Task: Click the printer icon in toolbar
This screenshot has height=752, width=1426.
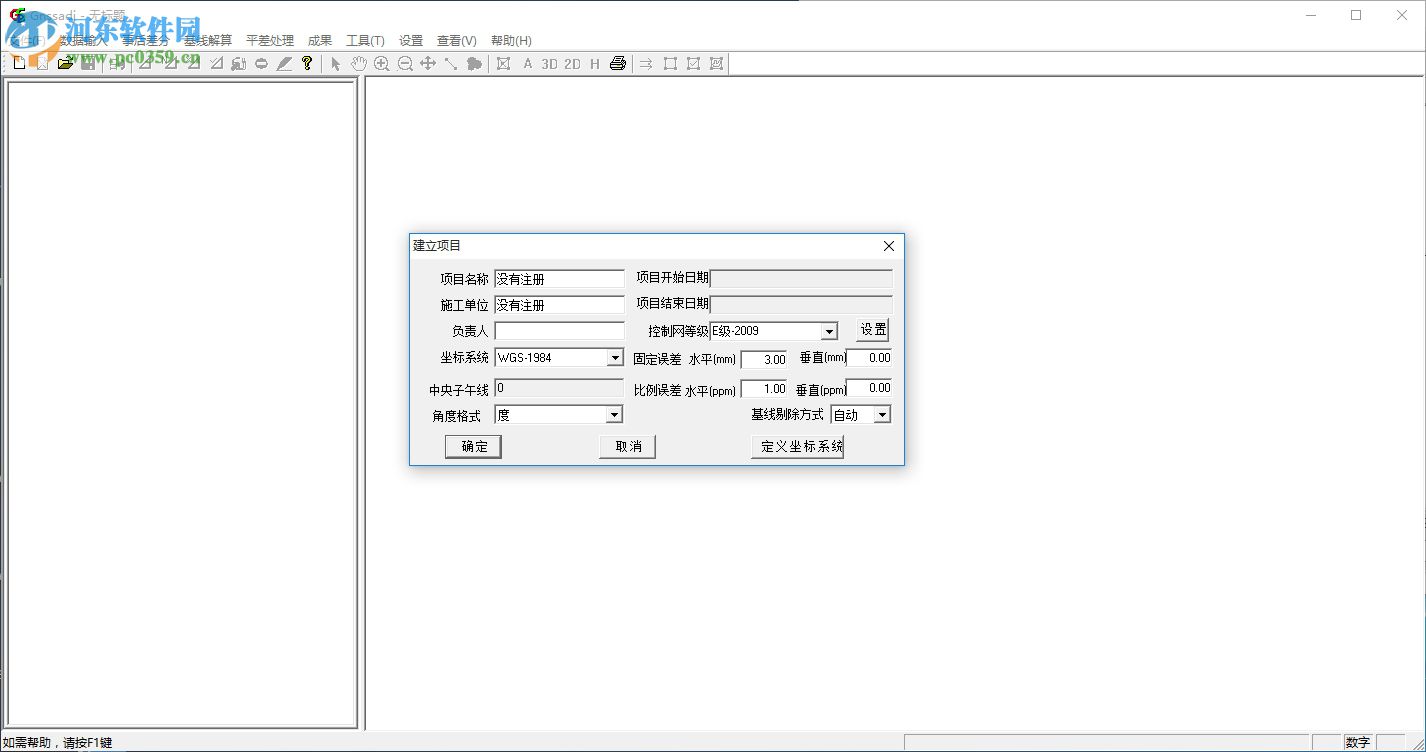Action: [618, 64]
